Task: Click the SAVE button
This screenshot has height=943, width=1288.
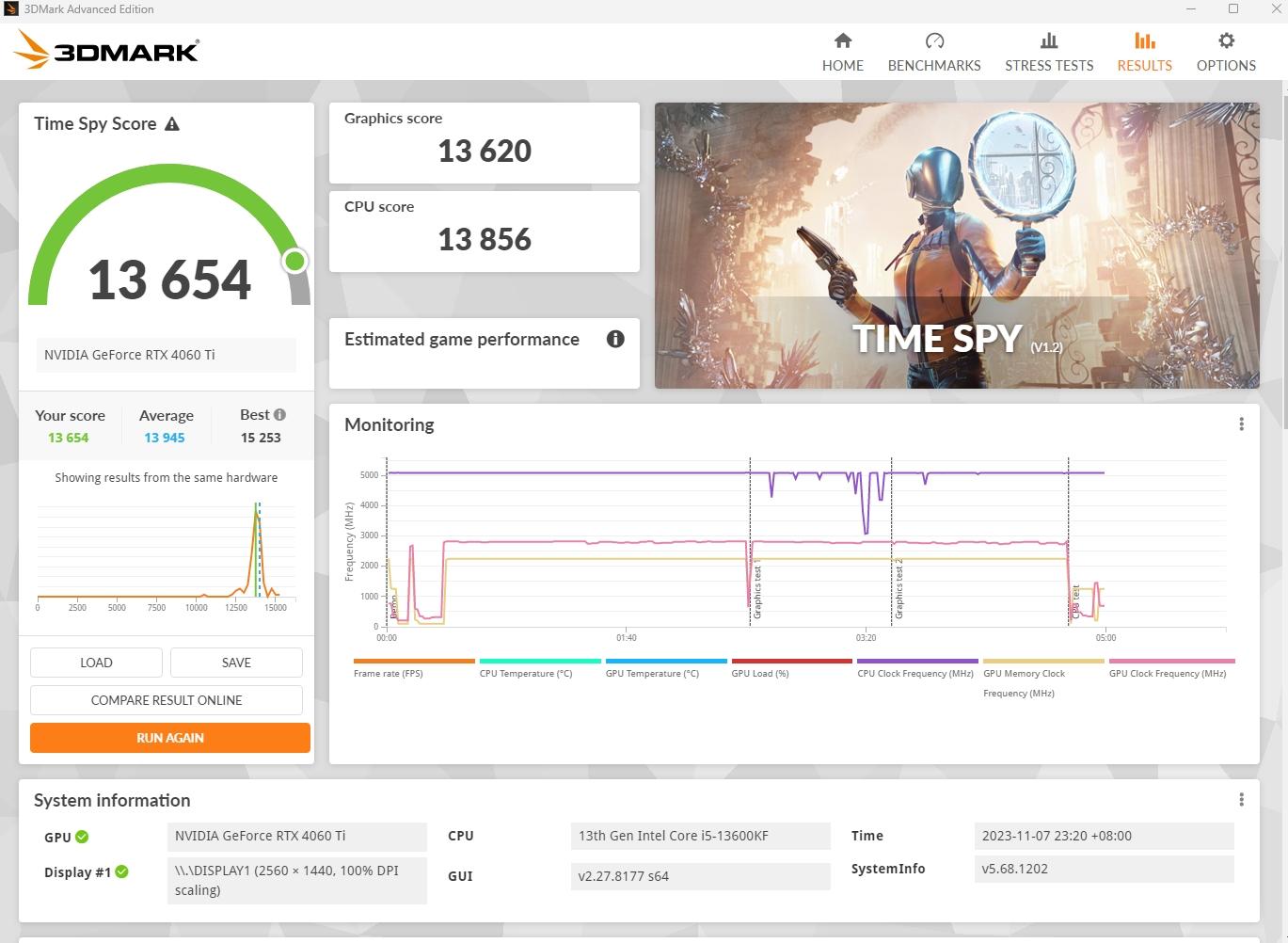Action: click(236, 663)
